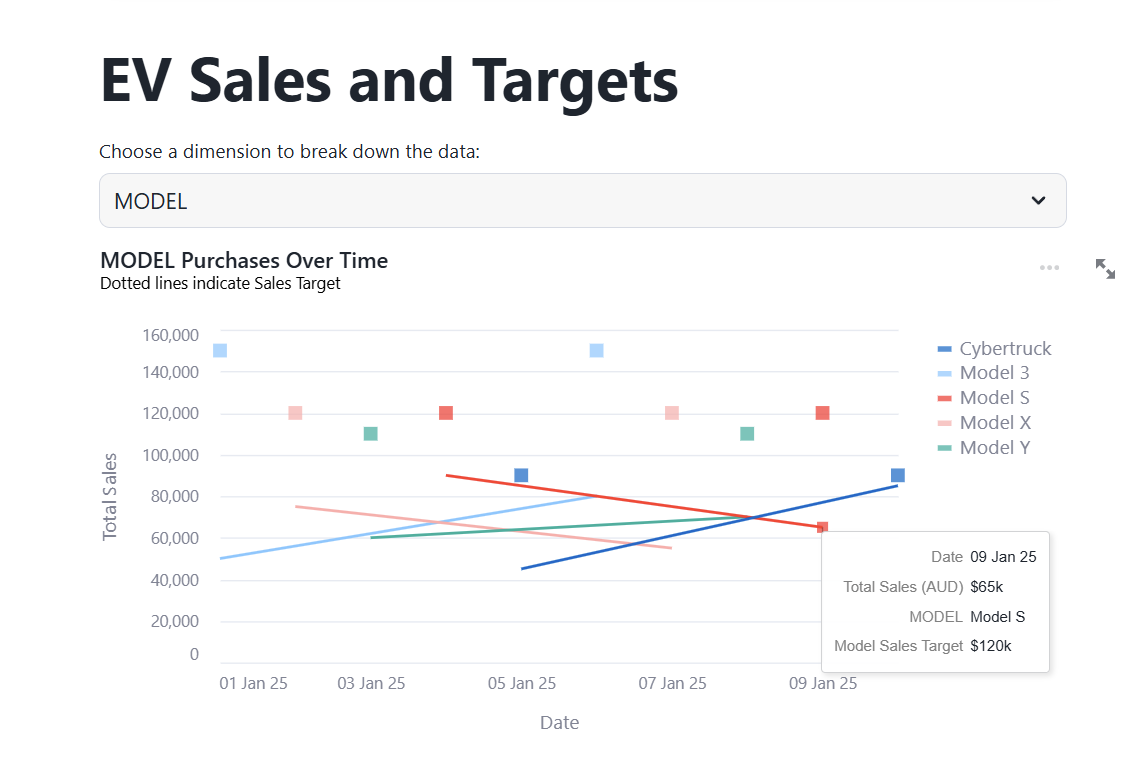Click the Model 3 target marker at 06 Jan
This screenshot has height=768, width=1146.
(596, 351)
